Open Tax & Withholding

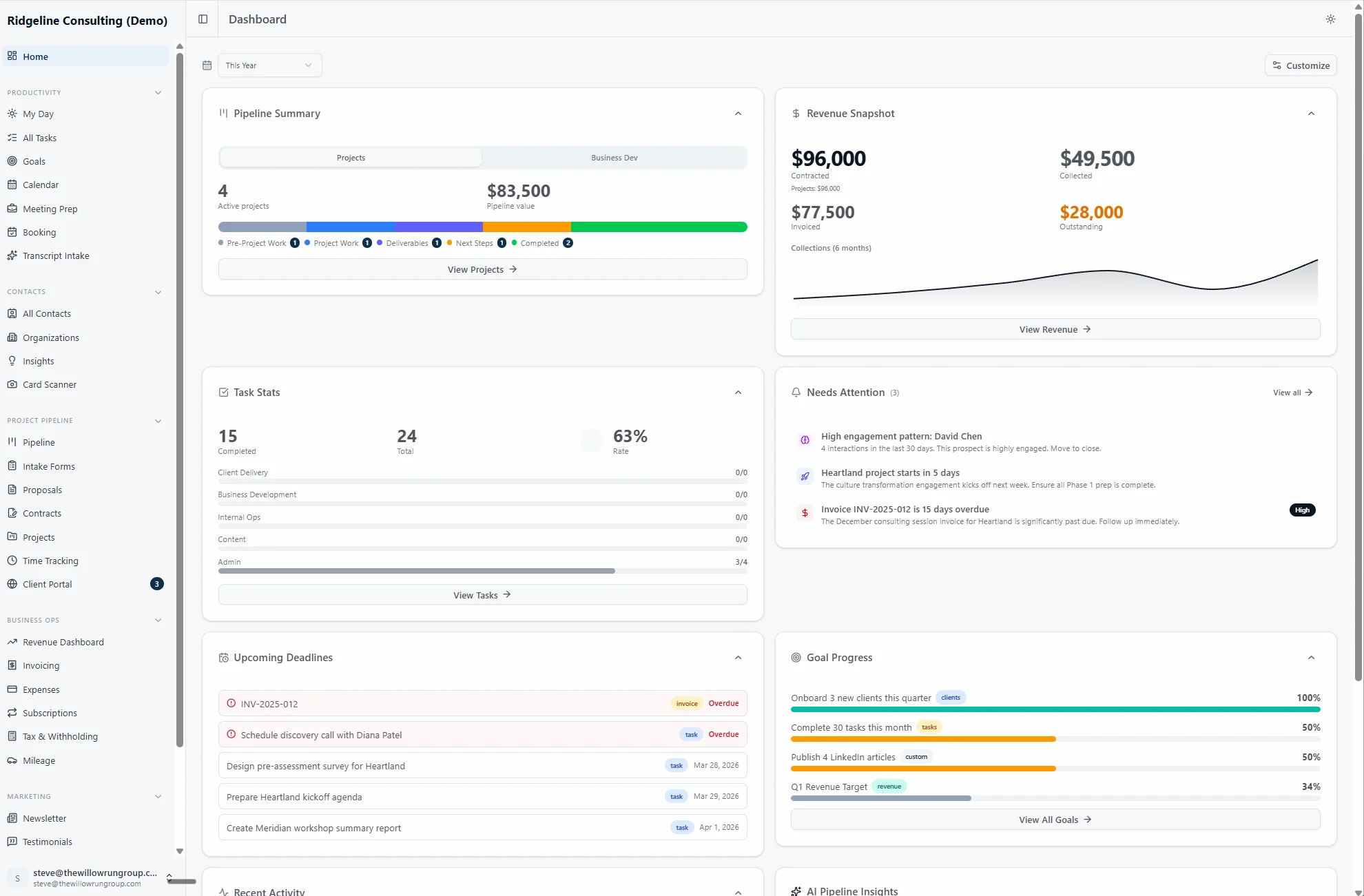(60, 736)
